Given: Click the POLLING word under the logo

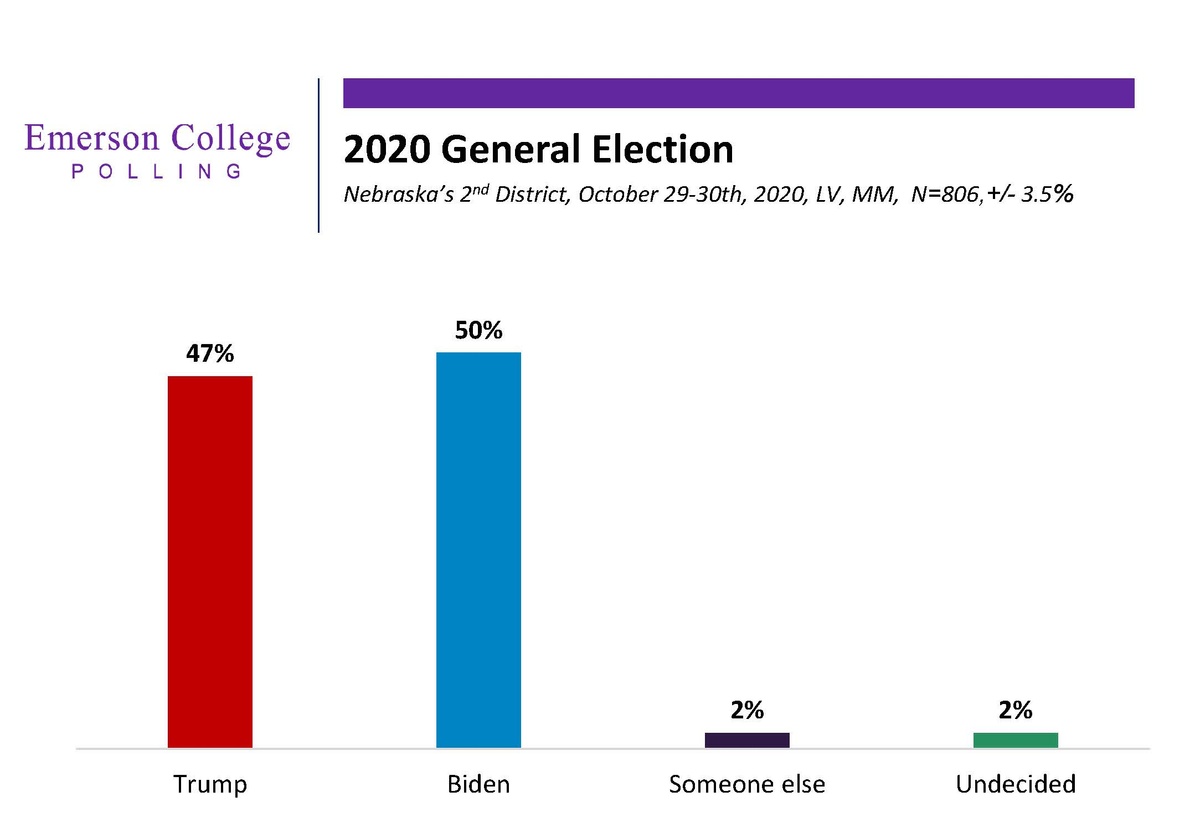Looking at the screenshot, I should pos(158,171).
